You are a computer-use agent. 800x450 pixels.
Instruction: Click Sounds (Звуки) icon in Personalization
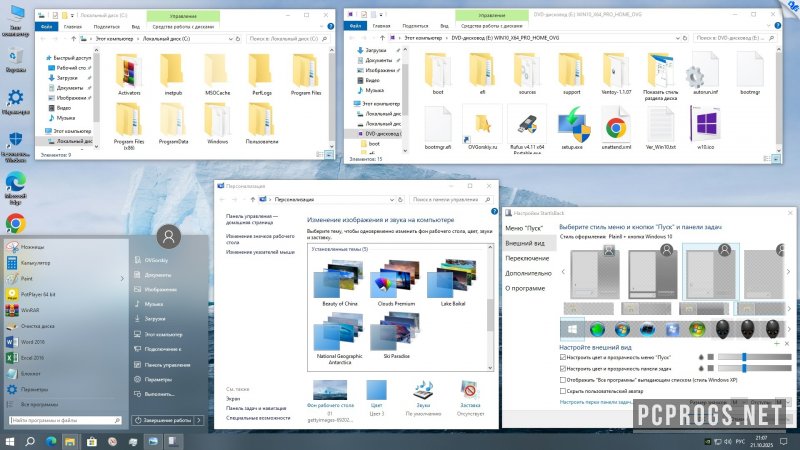click(x=423, y=393)
